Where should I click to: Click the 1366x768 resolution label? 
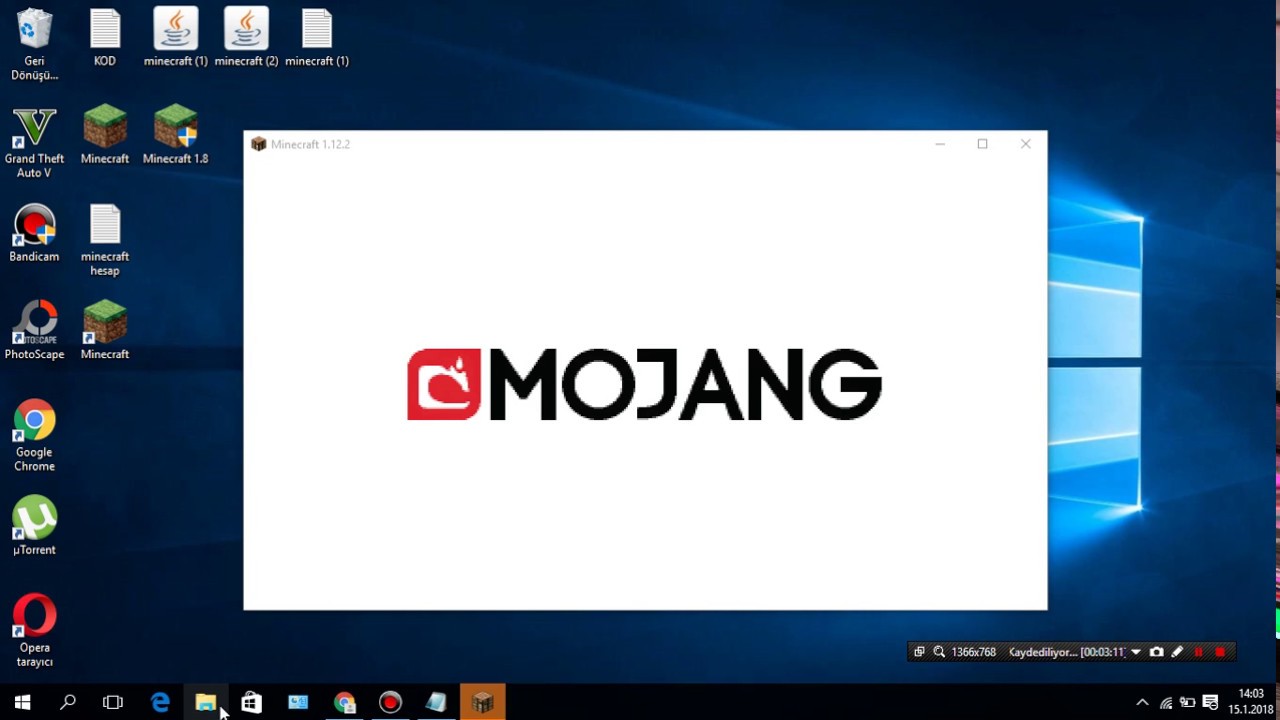tap(973, 652)
